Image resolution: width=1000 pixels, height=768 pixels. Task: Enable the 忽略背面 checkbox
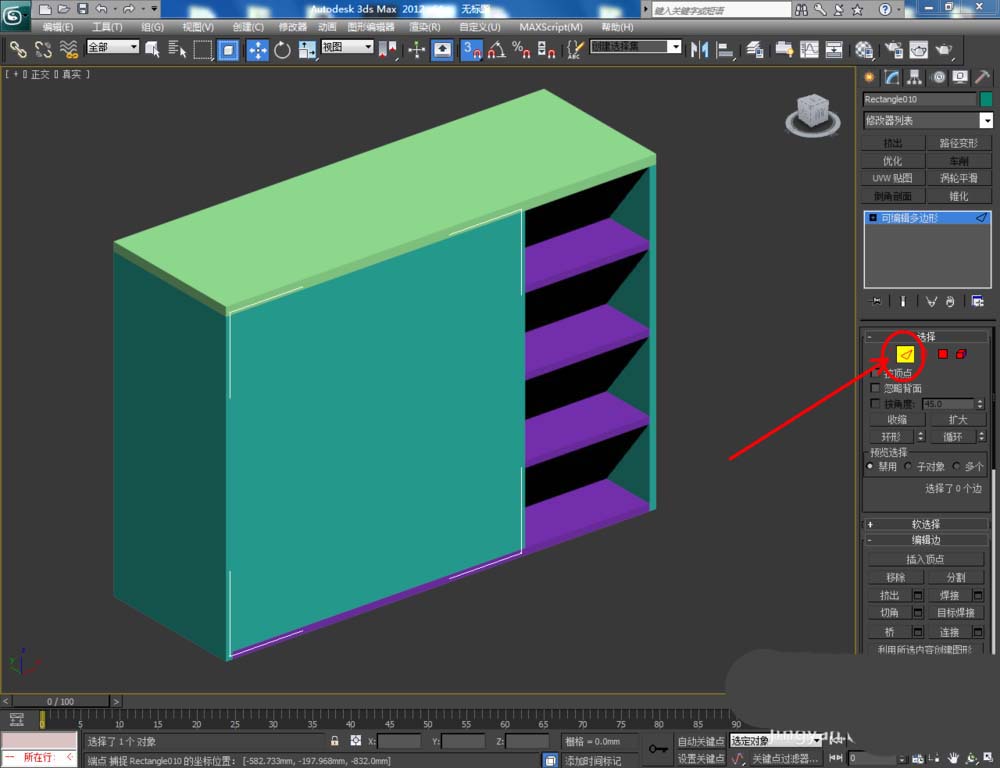point(877,388)
